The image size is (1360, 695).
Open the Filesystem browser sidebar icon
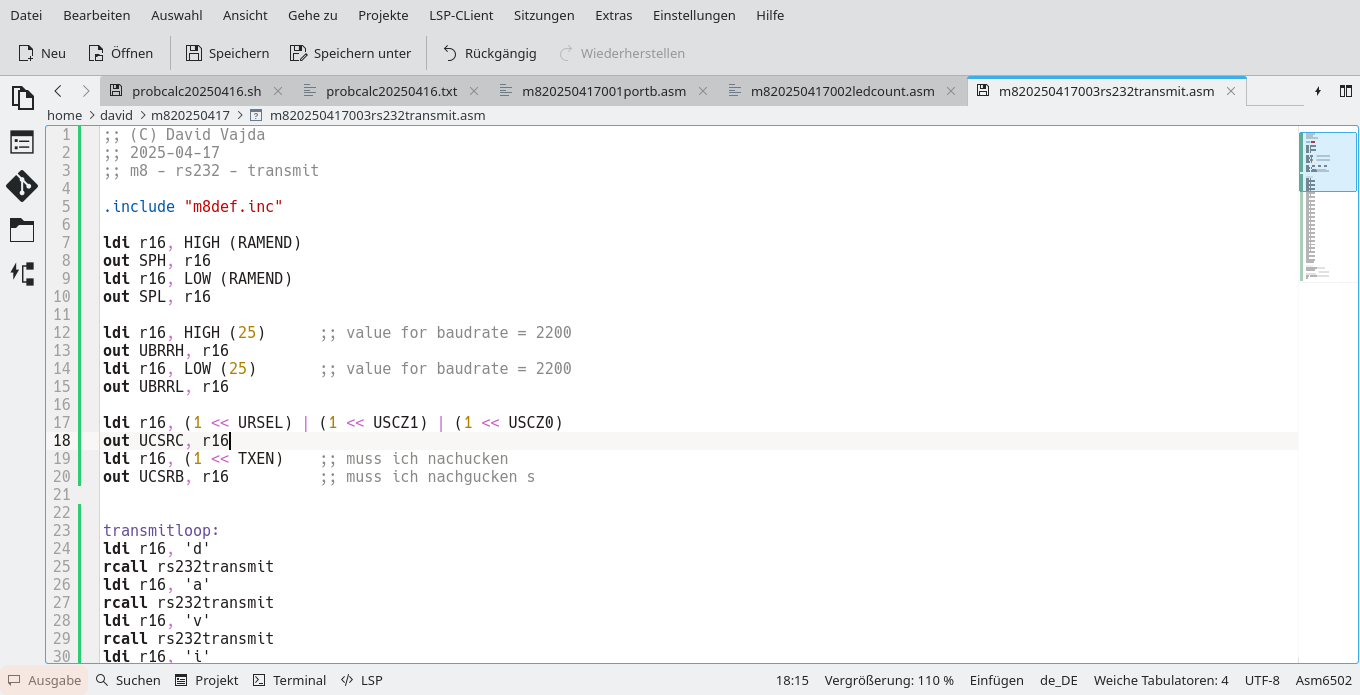22,230
